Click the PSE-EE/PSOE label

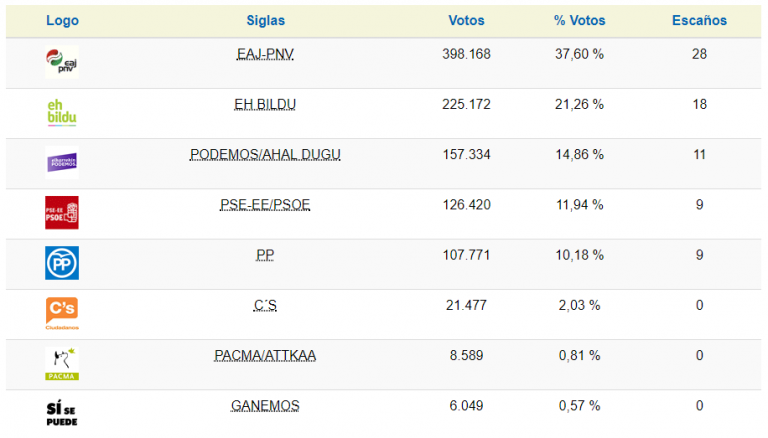[265, 205]
